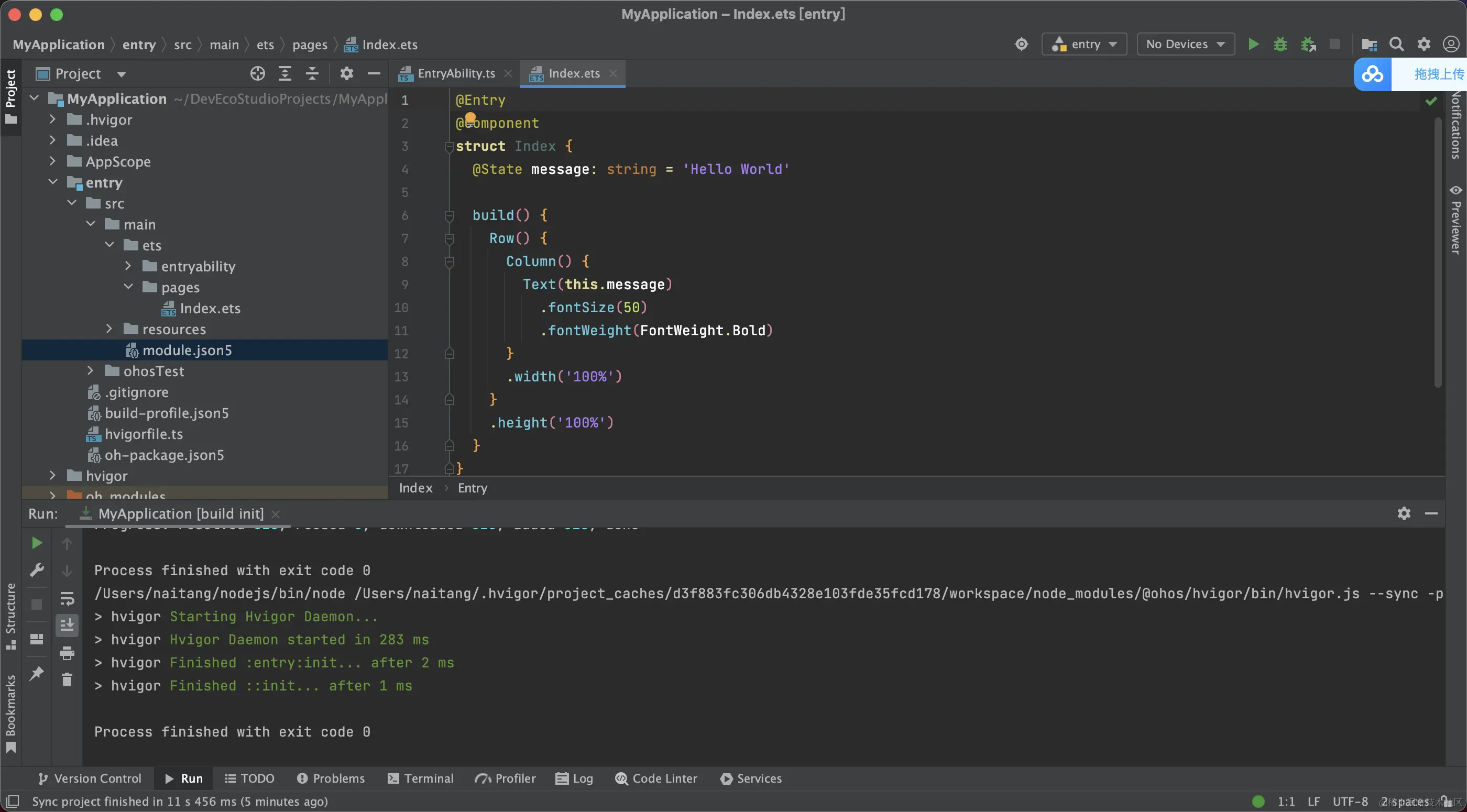Click Collapse All icon in Project panel
Image resolution: width=1467 pixels, height=812 pixels.
[x=312, y=73]
